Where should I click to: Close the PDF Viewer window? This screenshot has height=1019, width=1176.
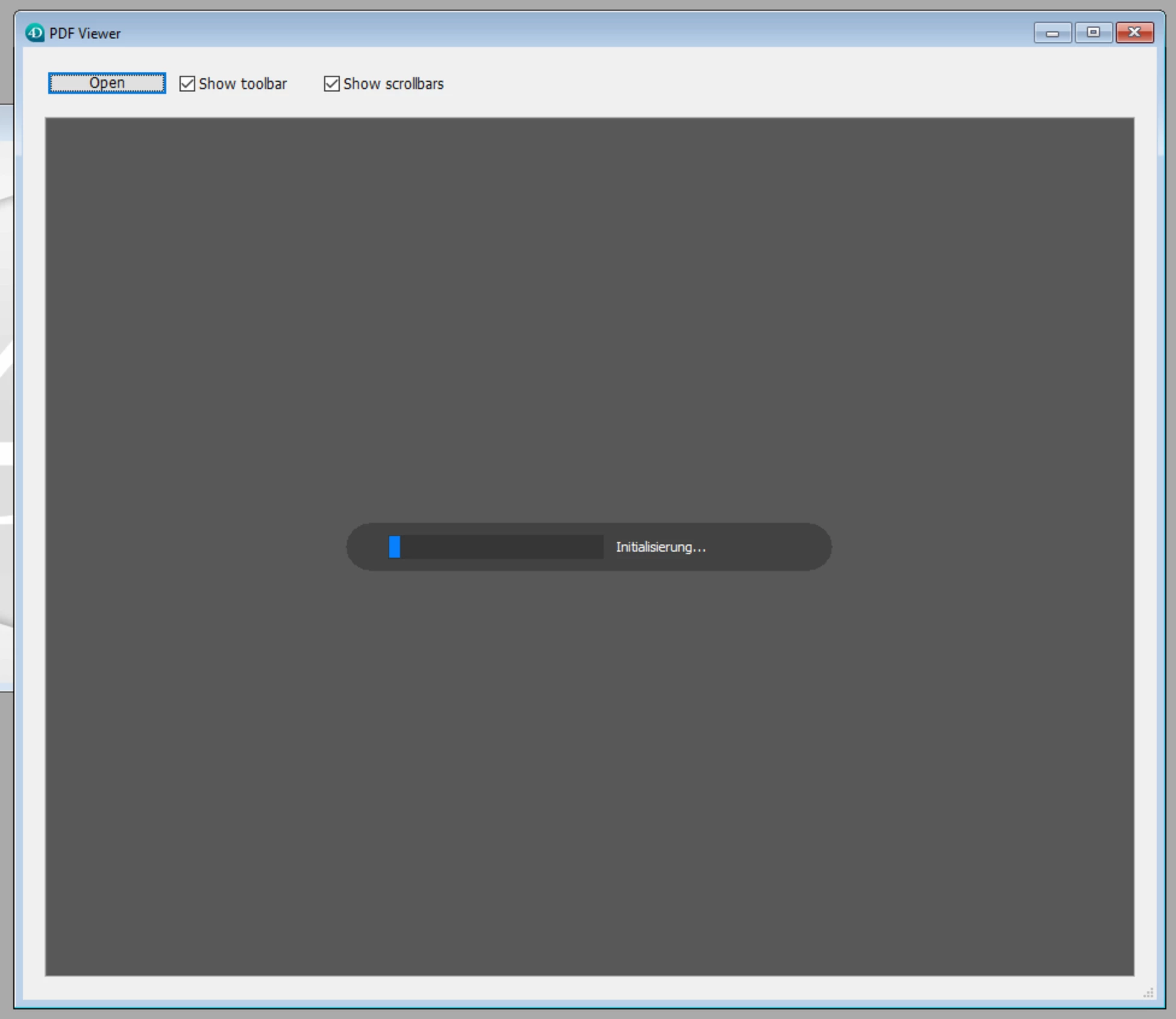[1134, 33]
